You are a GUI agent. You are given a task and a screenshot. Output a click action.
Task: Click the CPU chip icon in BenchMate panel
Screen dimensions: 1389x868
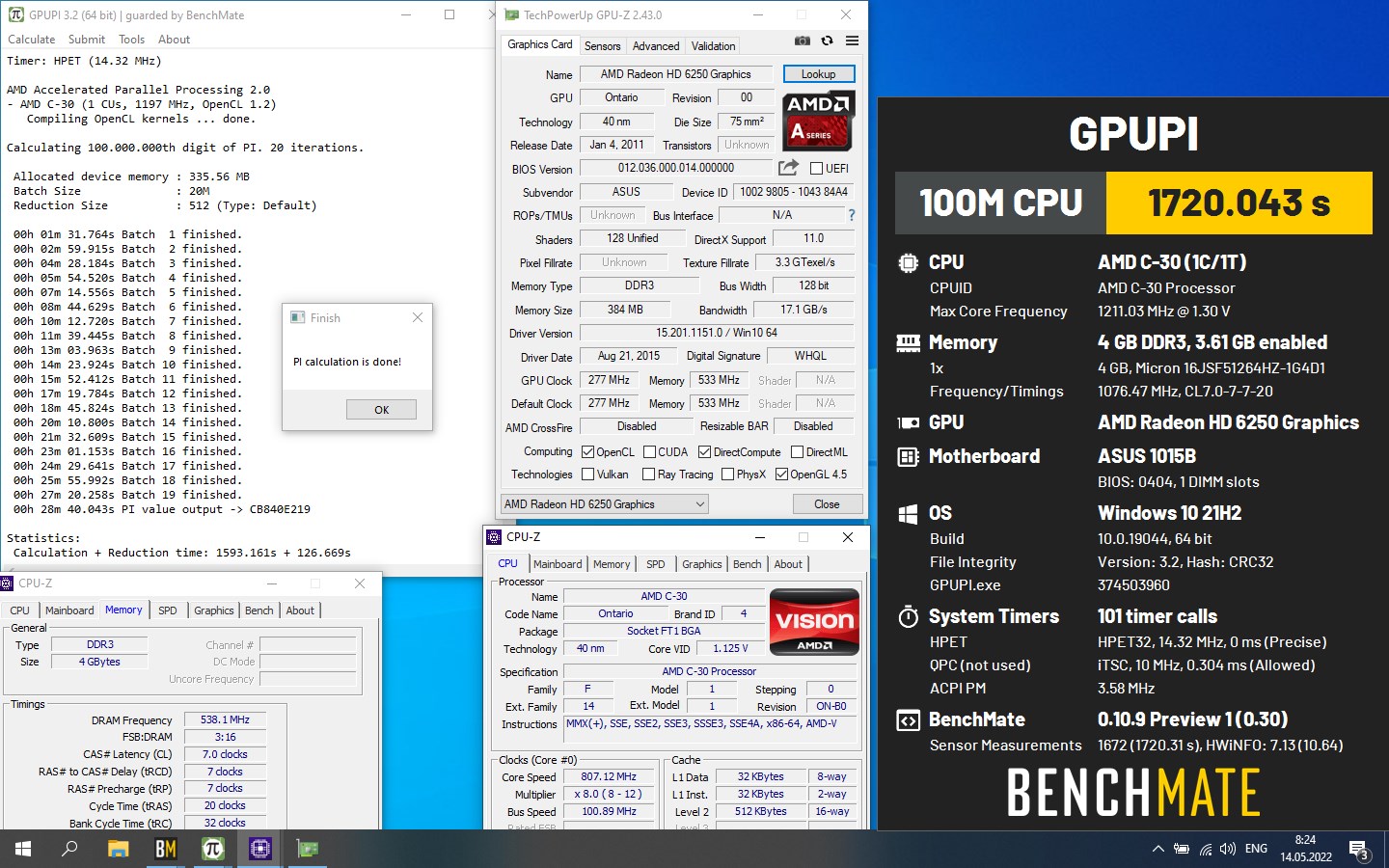908,262
